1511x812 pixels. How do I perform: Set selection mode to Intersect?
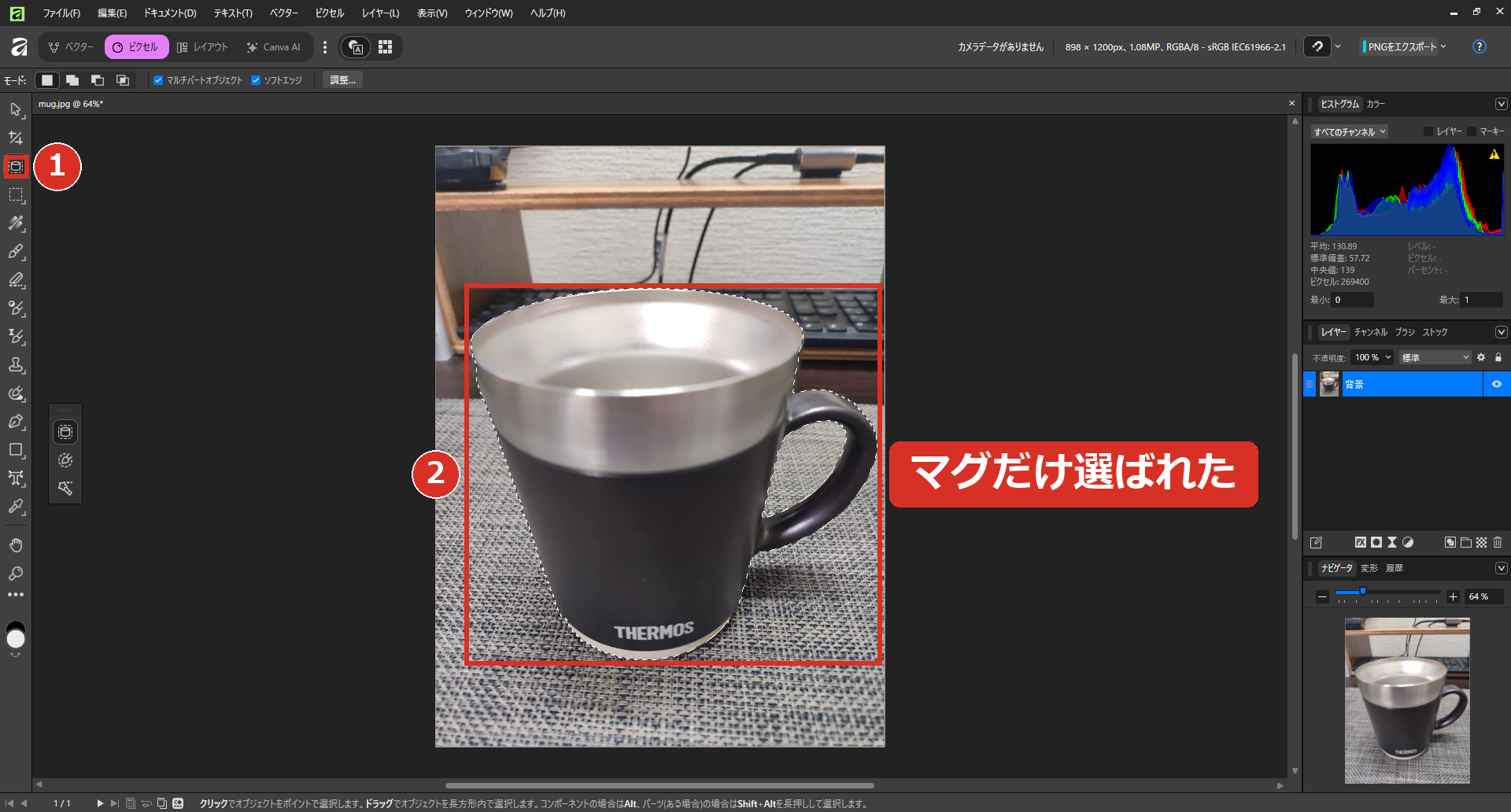click(123, 80)
